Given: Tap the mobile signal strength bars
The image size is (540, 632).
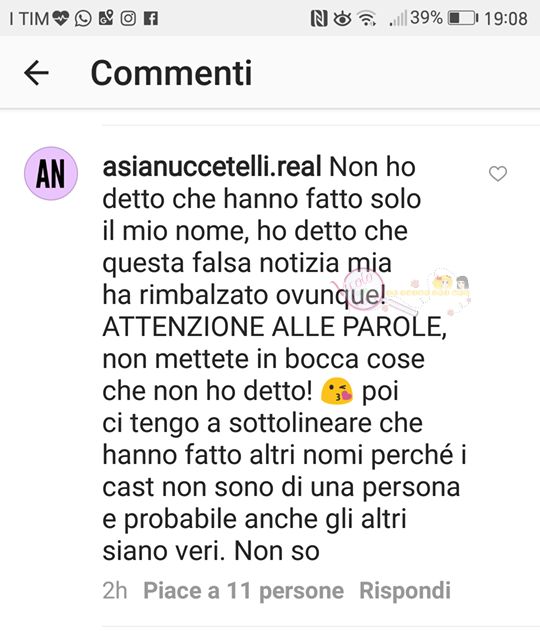Looking at the screenshot, I should pyautogui.click(x=398, y=19).
